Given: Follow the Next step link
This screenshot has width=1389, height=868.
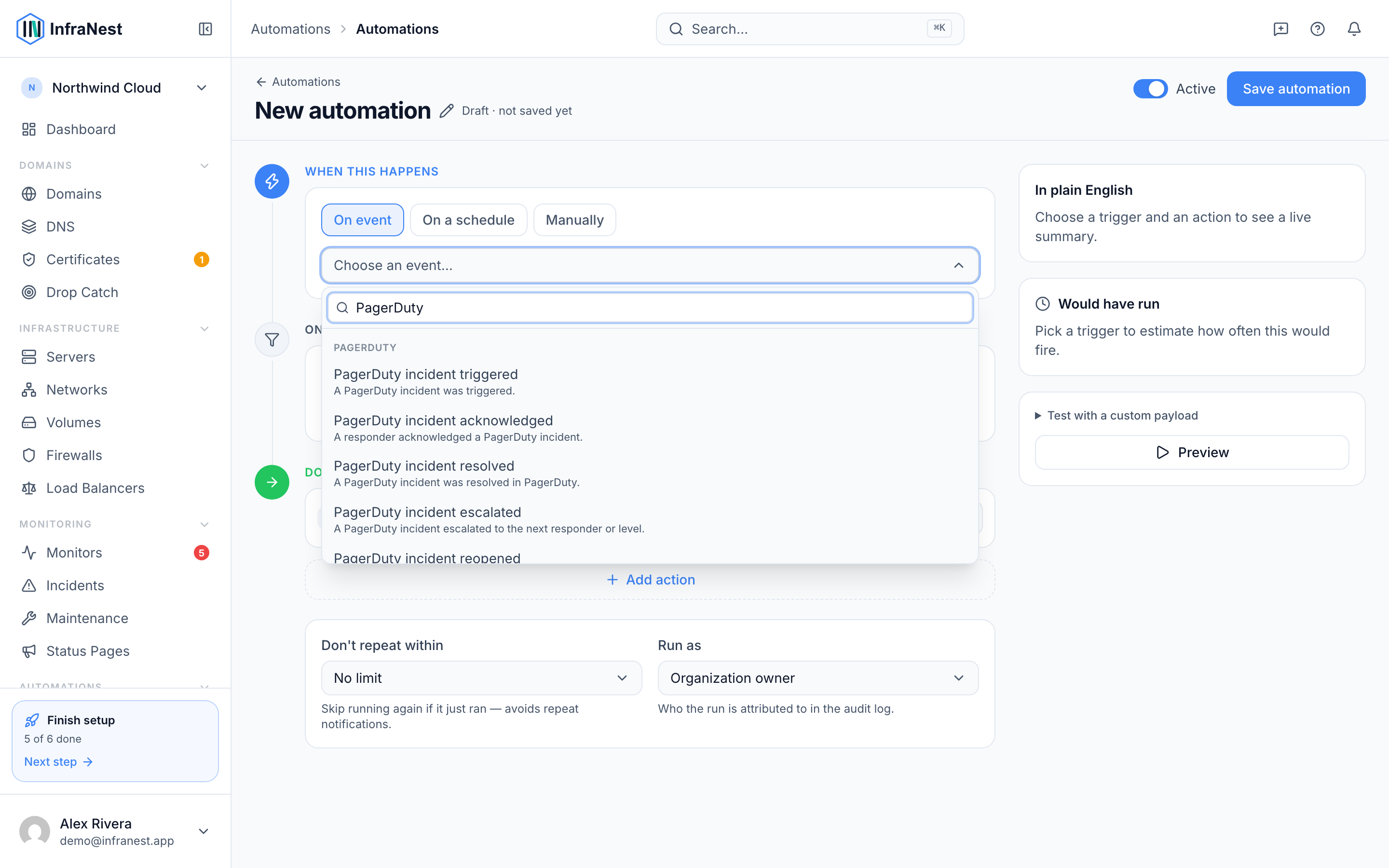Looking at the screenshot, I should [x=58, y=762].
